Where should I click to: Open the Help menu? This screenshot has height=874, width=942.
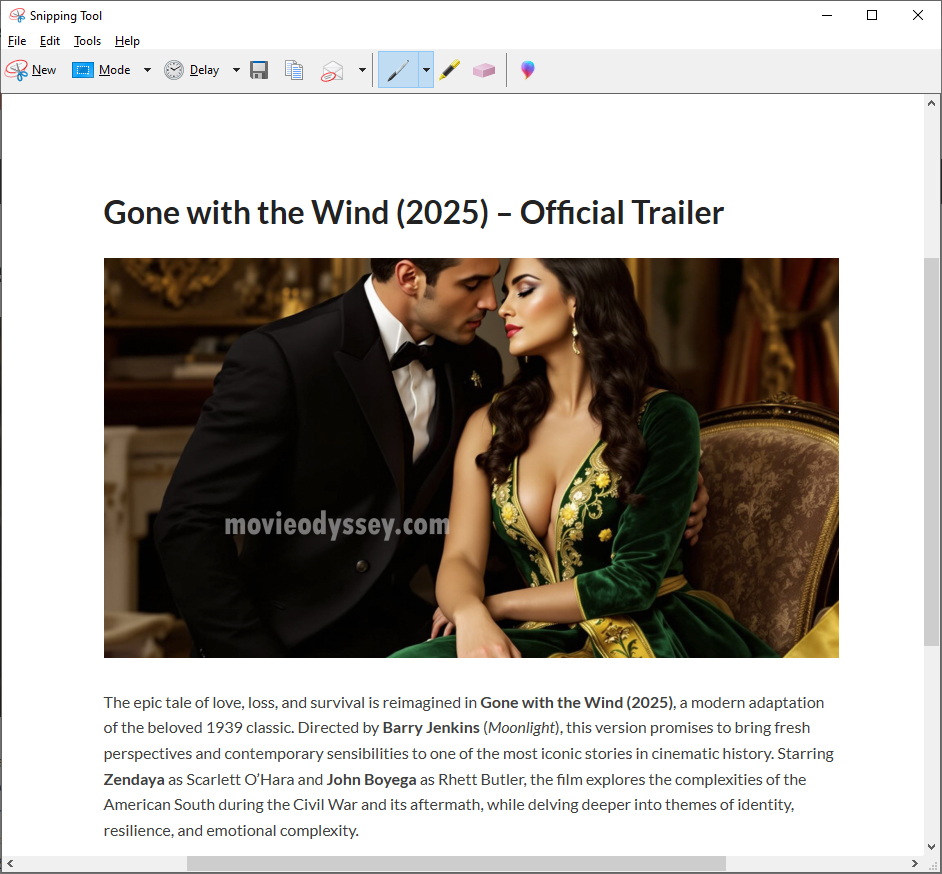coord(127,41)
